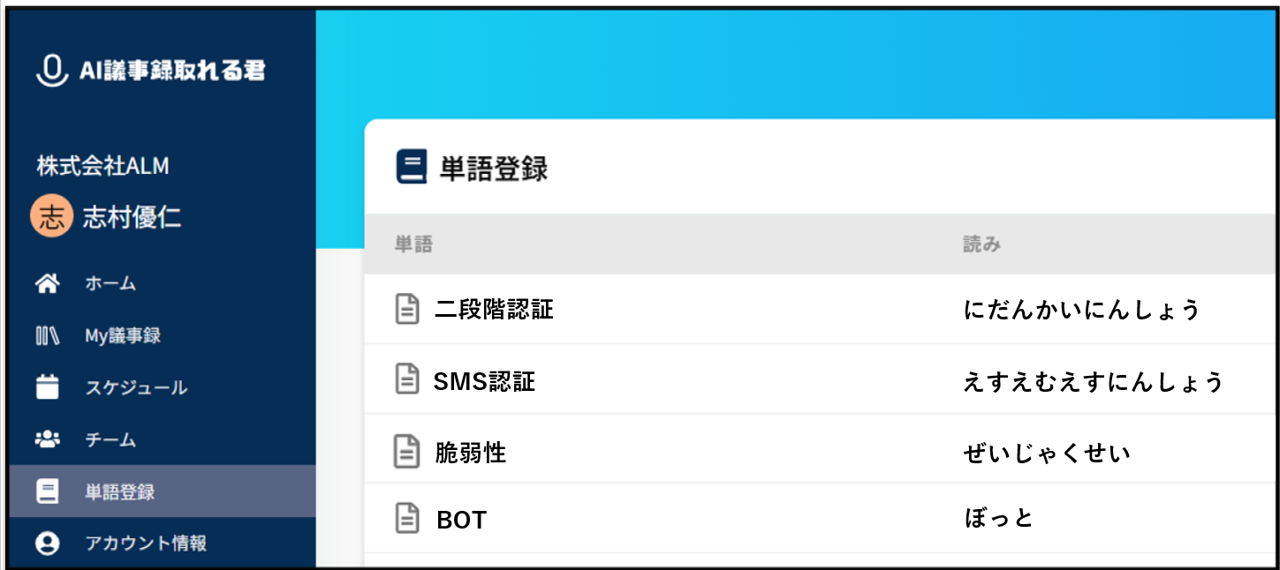Click the アカウント情報 person icon
The width and height of the screenshot is (1280, 570).
[47, 544]
